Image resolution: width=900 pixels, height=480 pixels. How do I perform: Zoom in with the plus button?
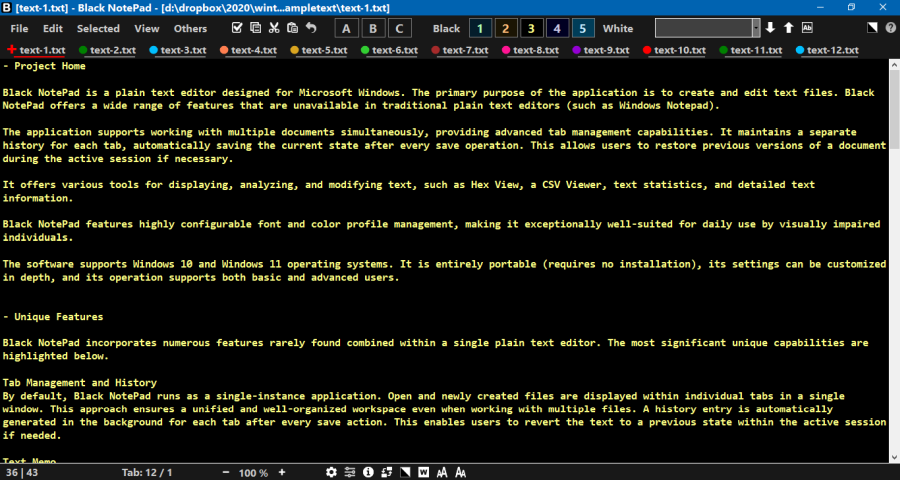[x=282, y=472]
